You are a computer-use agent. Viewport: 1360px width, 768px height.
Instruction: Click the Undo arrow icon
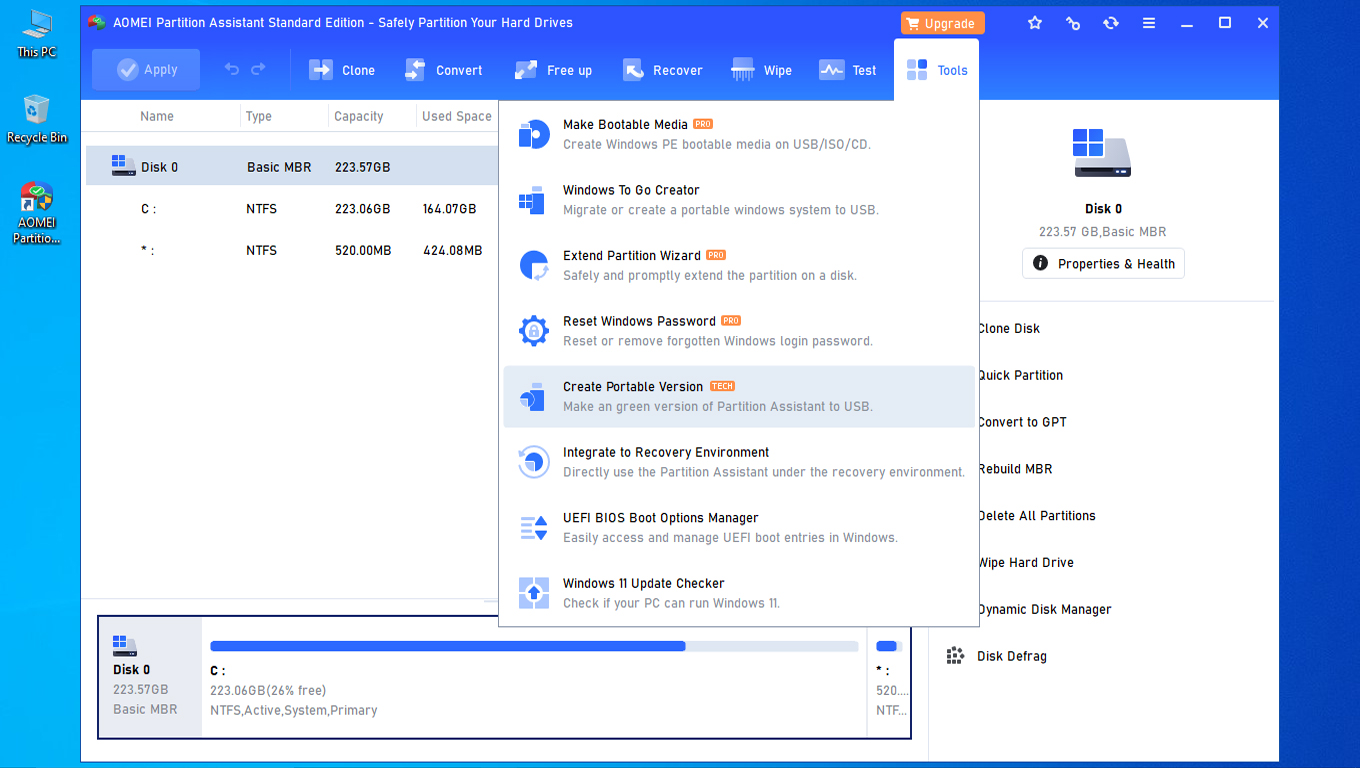pos(232,70)
